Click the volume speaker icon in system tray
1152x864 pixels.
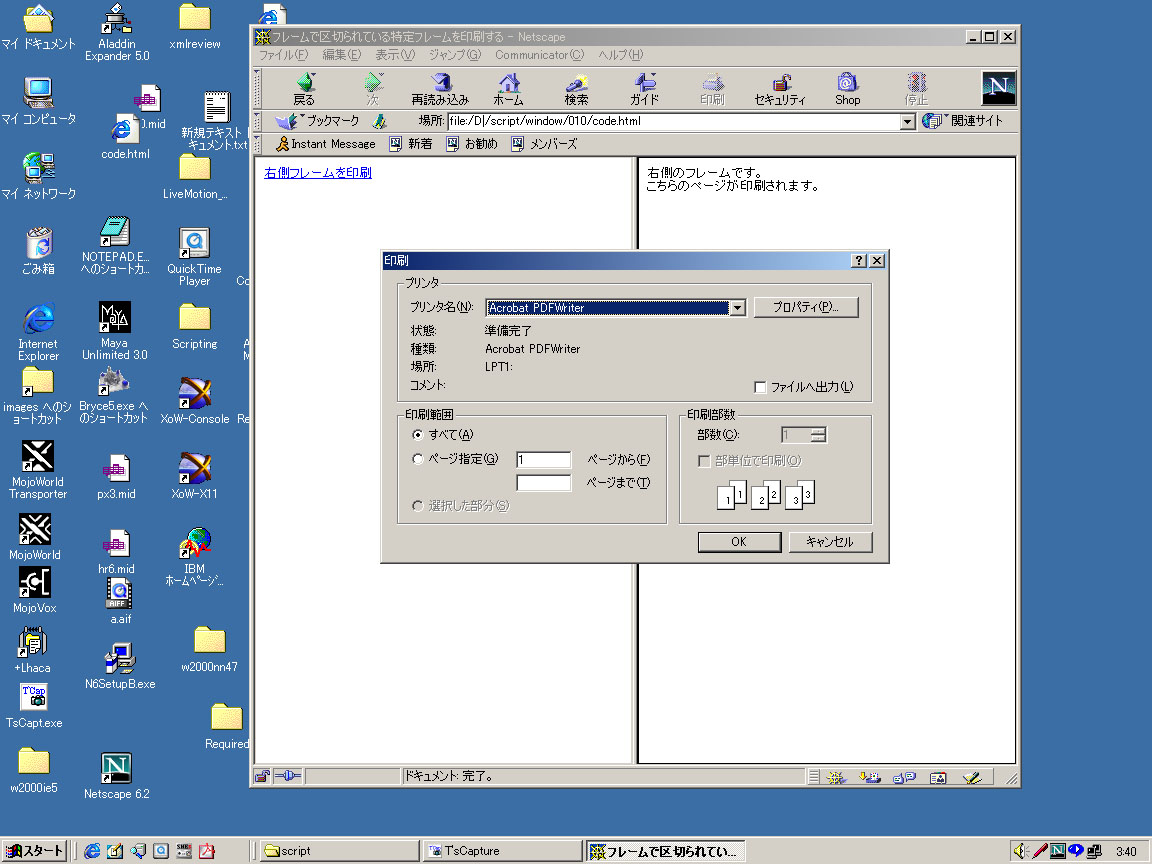pos(1020,851)
